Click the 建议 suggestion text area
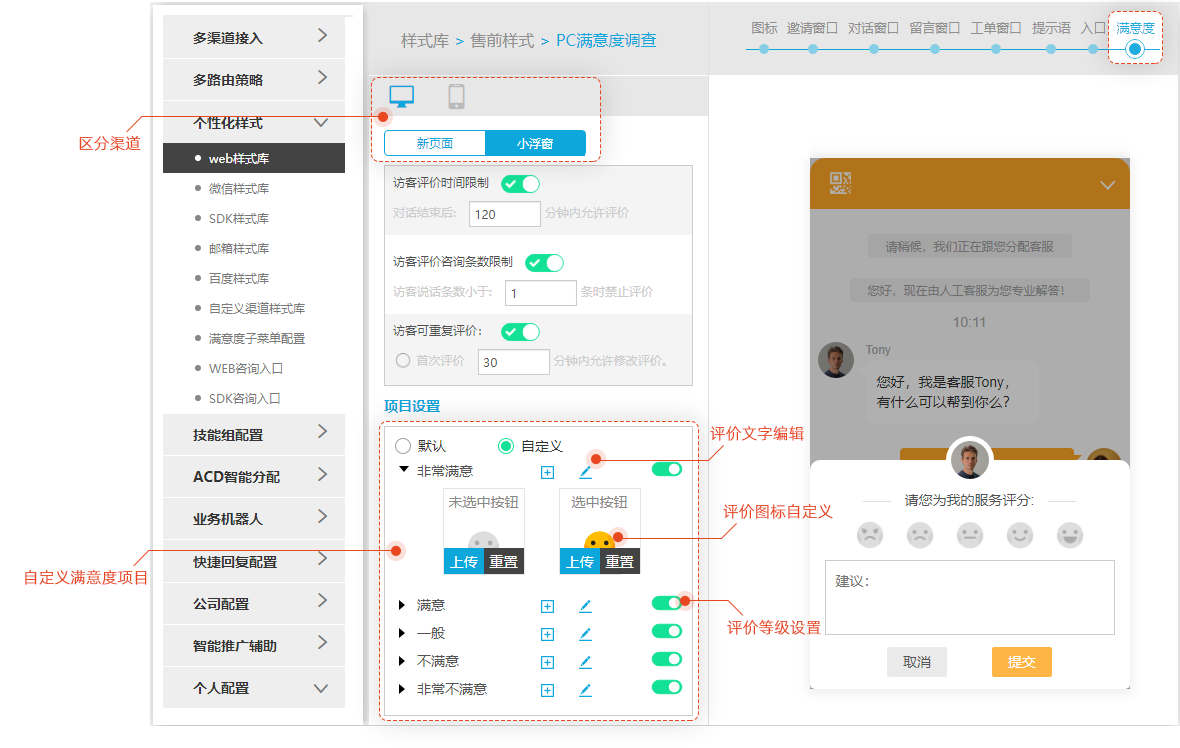 click(969, 597)
